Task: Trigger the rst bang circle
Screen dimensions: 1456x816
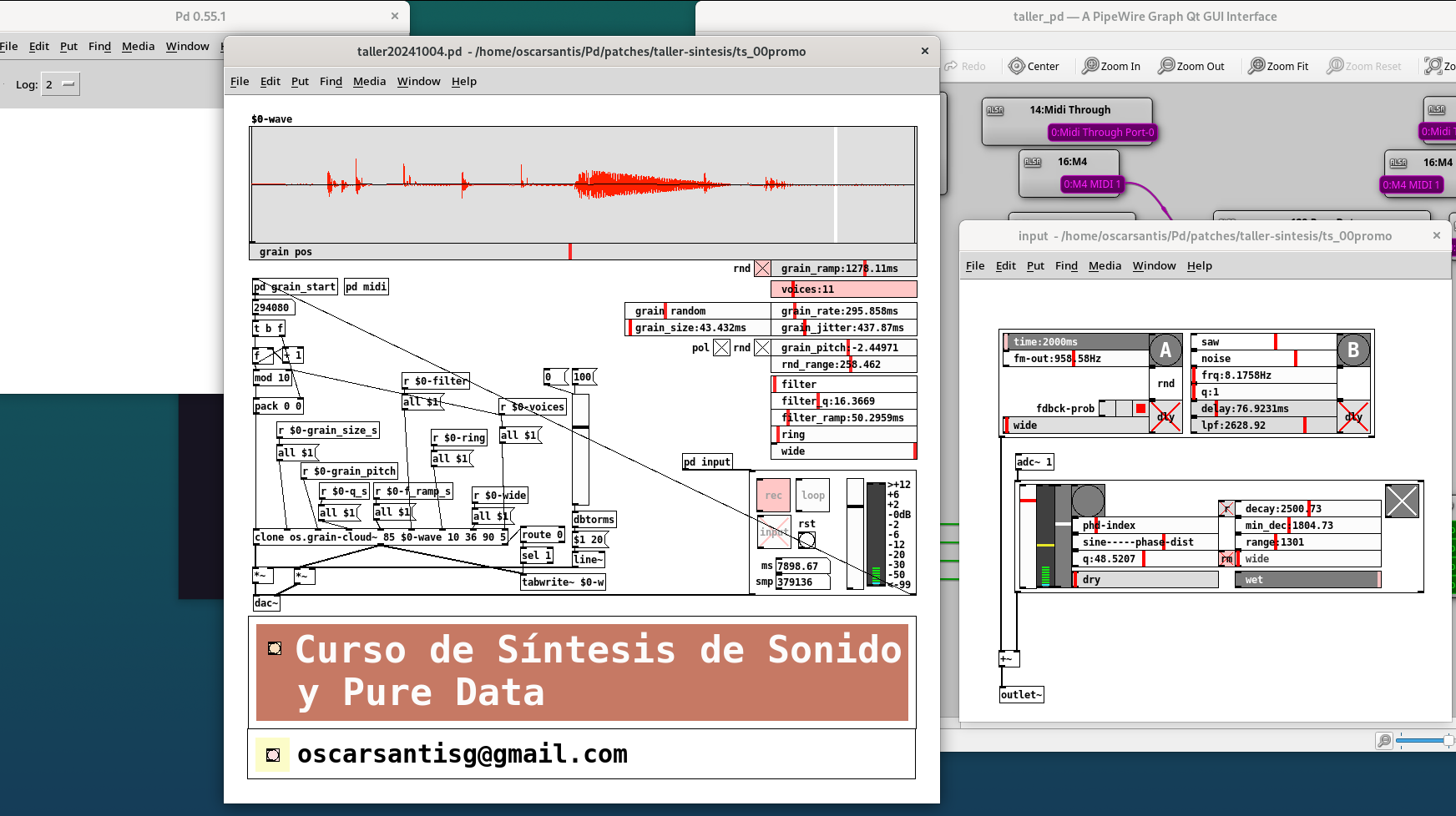Action: (x=806, y=541)
